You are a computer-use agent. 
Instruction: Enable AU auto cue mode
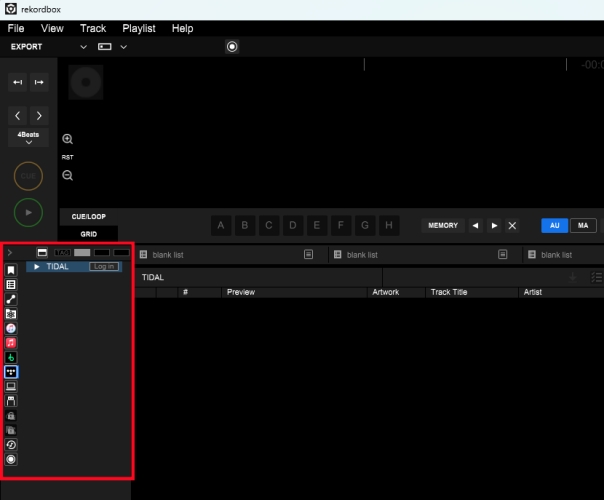click(x=554, y=225)
